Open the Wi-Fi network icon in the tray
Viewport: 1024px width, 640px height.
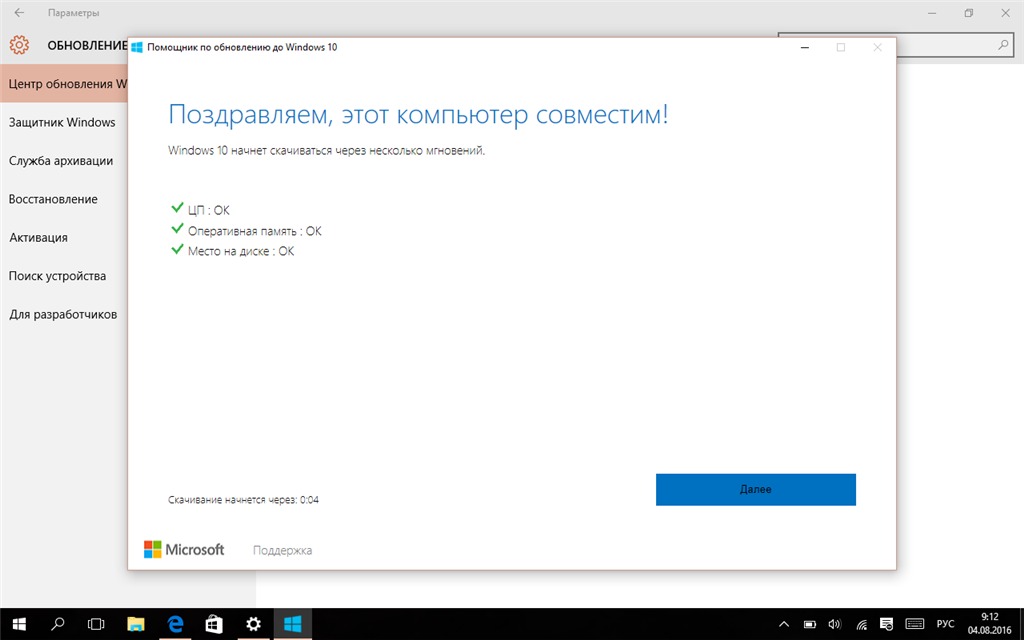[x=861, y=624]
